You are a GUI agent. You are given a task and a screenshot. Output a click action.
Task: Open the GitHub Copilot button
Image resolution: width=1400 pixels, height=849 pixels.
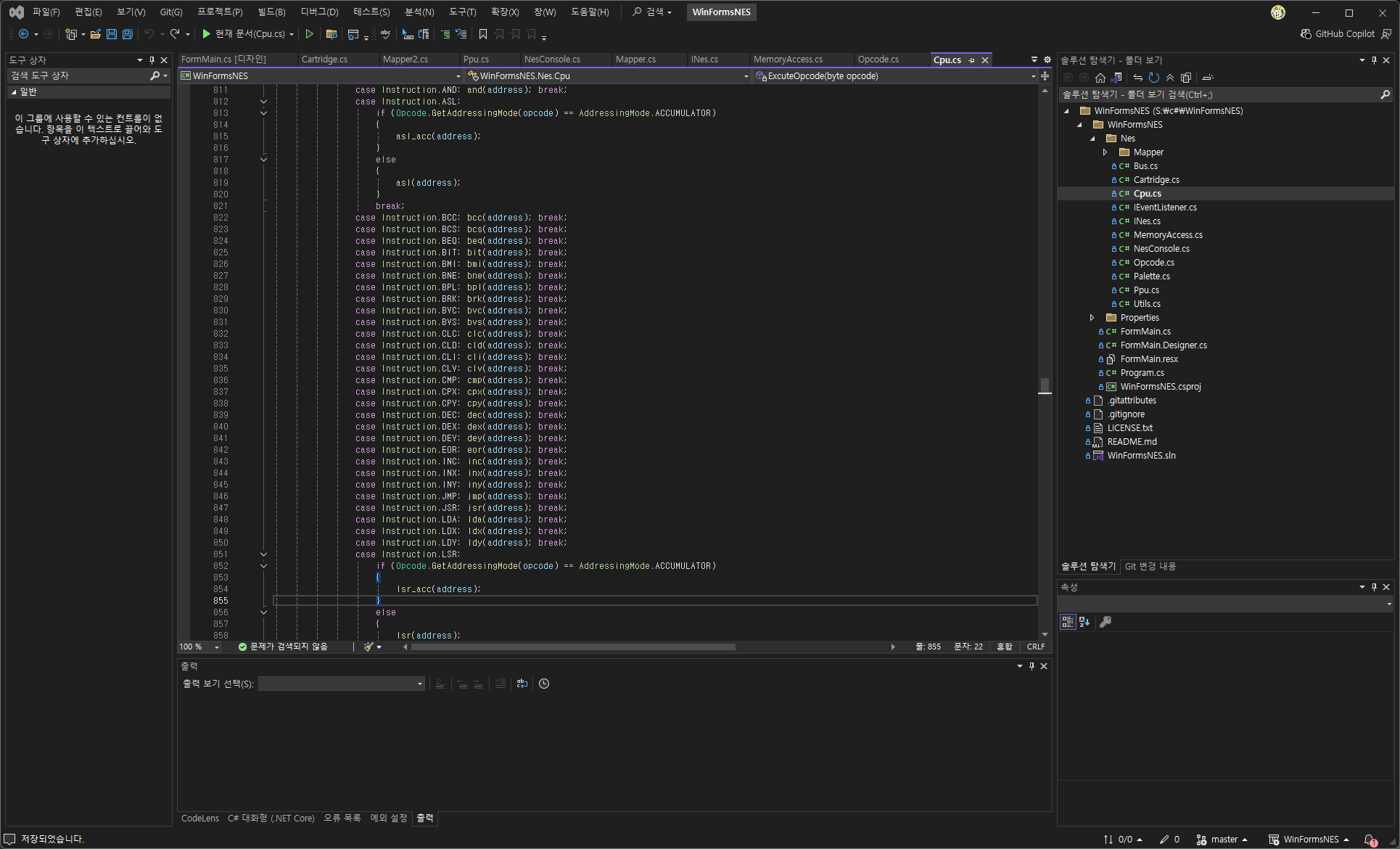click(1338, 34)
